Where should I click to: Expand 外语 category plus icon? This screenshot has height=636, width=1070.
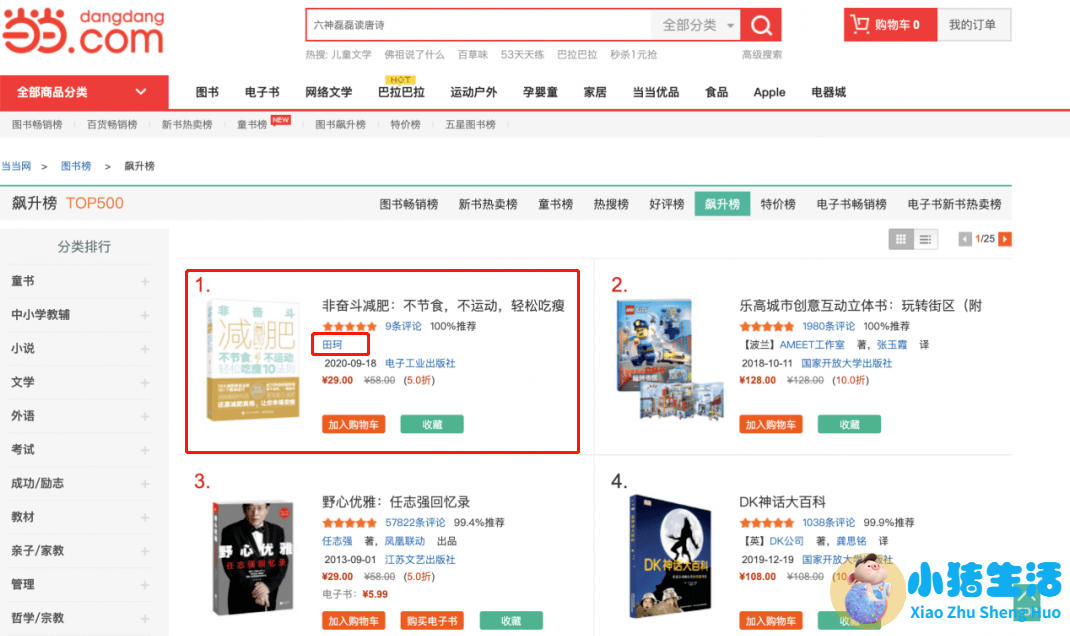click(145, 416)
